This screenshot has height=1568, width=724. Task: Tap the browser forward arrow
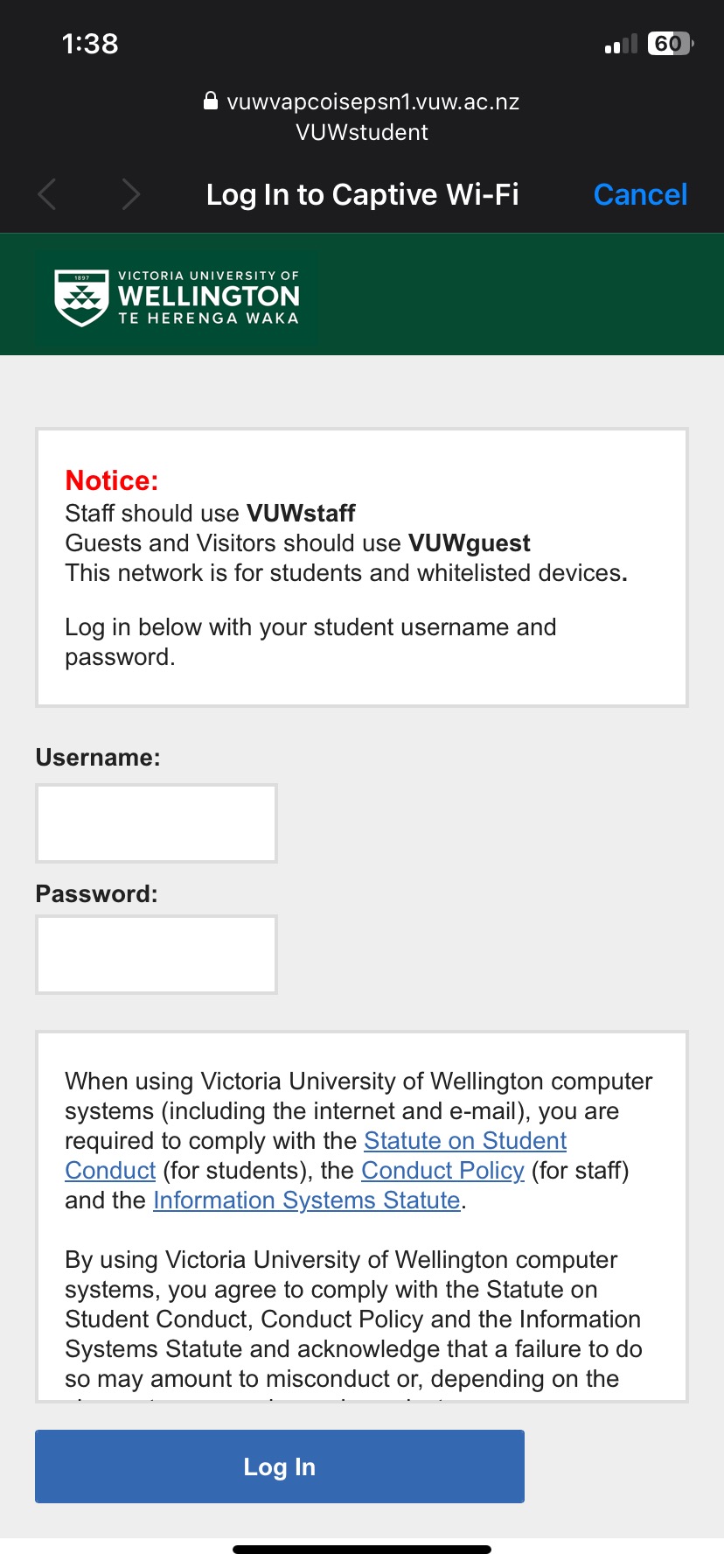click(131, 194)
